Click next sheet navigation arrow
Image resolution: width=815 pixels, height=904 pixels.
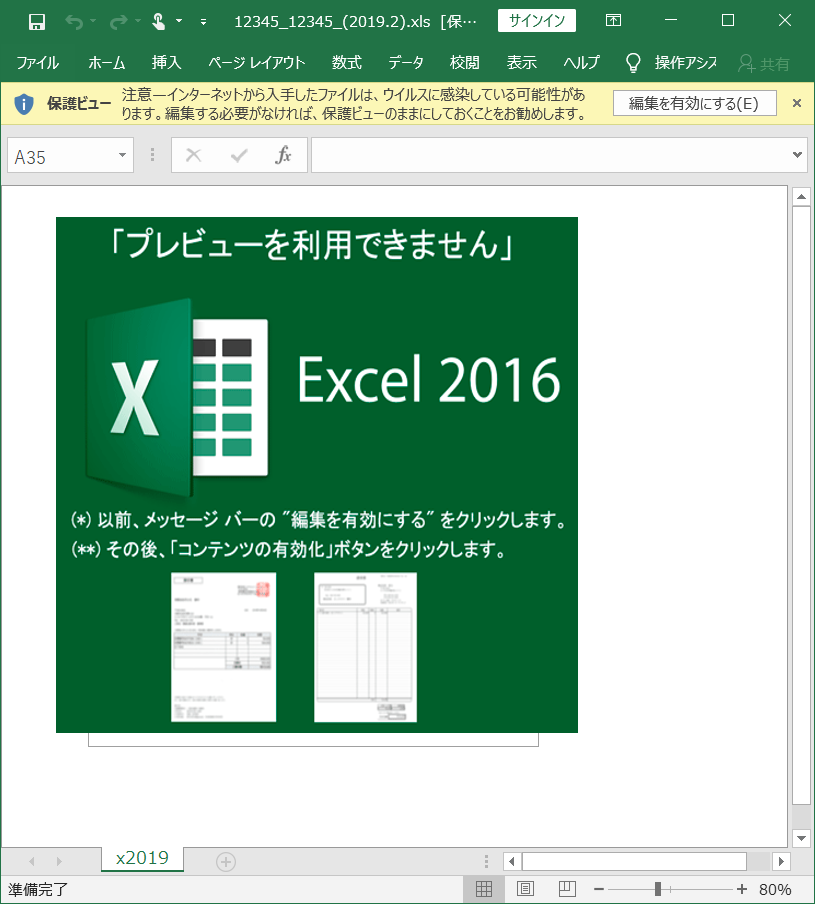click(59, 861)
